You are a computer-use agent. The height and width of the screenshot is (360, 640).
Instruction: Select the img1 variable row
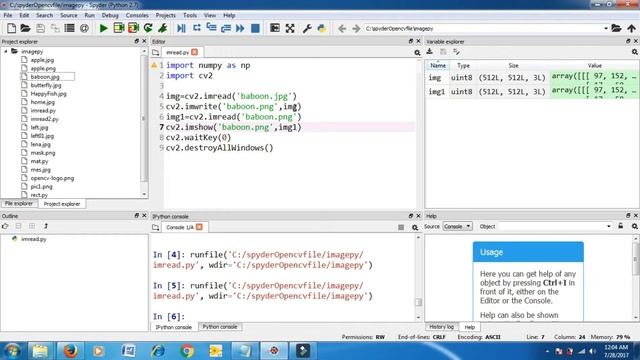(x=531, y=91)
